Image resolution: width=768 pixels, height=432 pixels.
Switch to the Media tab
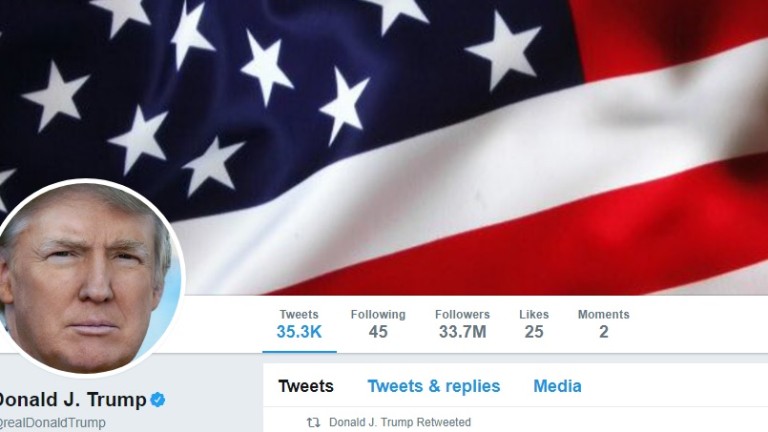(x=557, y=386)
